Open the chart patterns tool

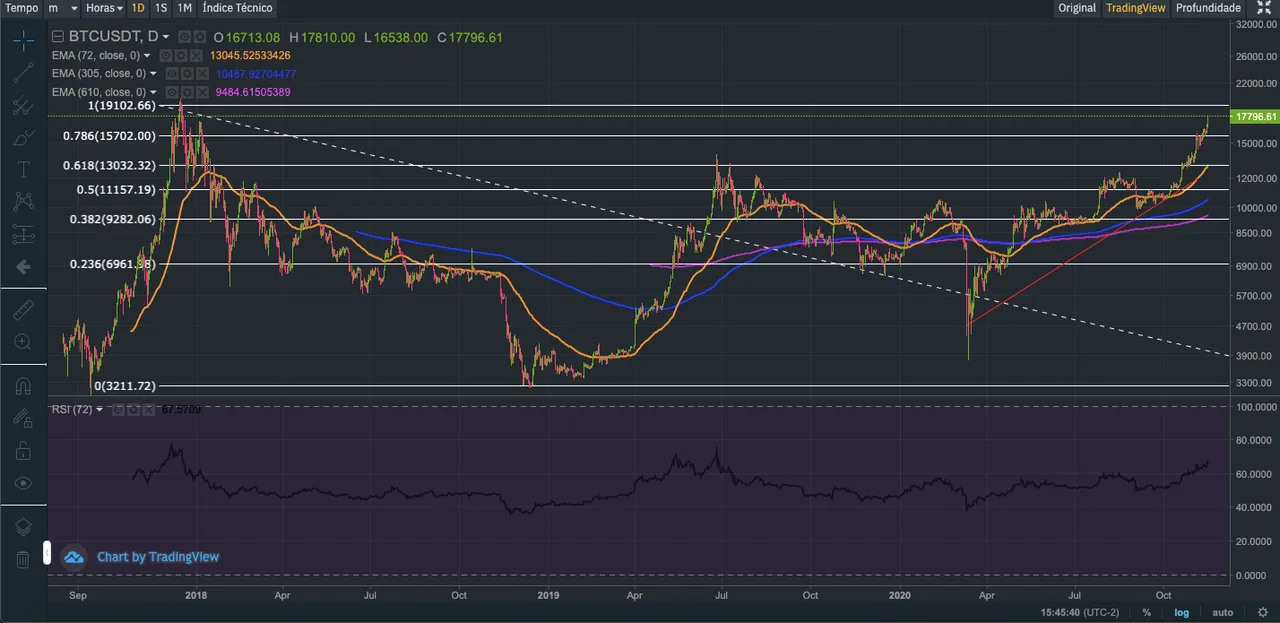[23, 201]
